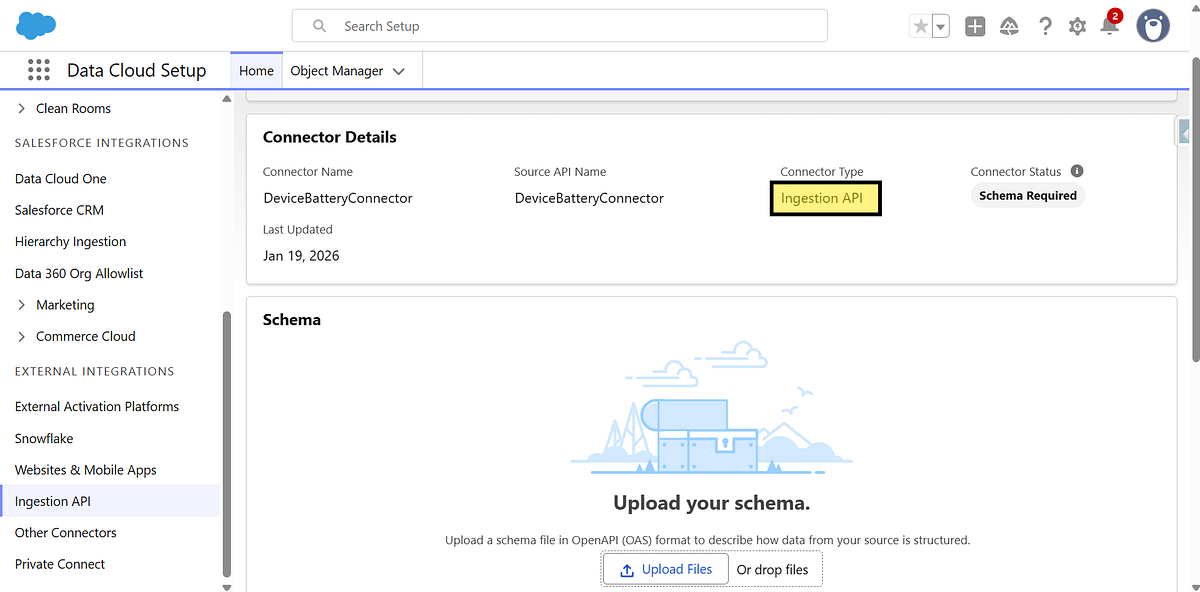Click the Salesforce cloud logo
1200x592 pixels.
[x=36, y=25]
